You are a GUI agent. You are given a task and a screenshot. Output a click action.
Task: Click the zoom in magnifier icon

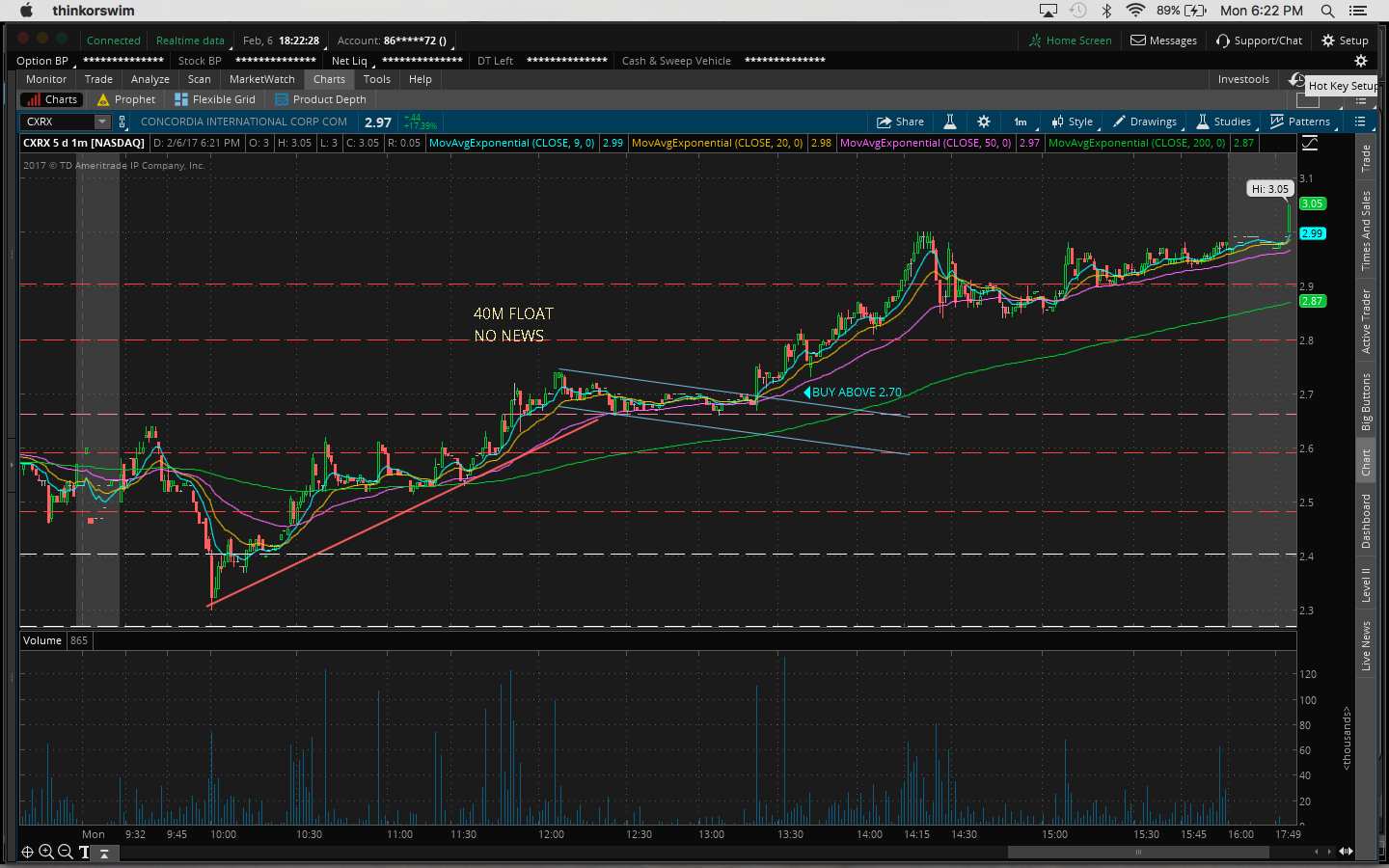coord(46,852)
